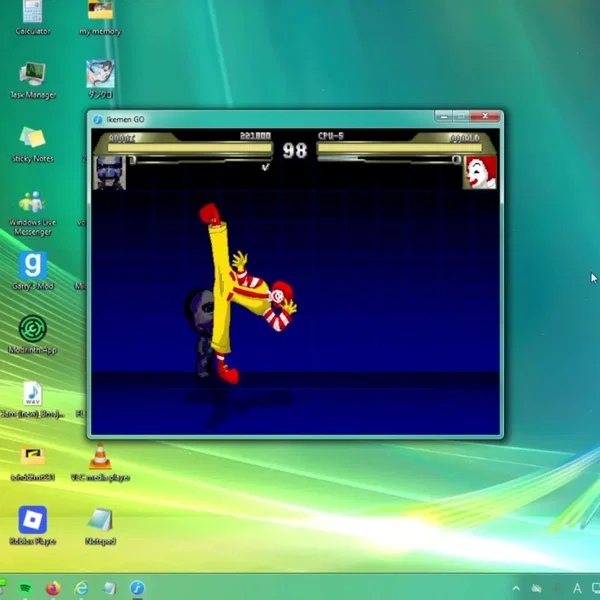600x600 pixels.
Task: Open the VLC media player icon
Action: (x=100, y=462)
